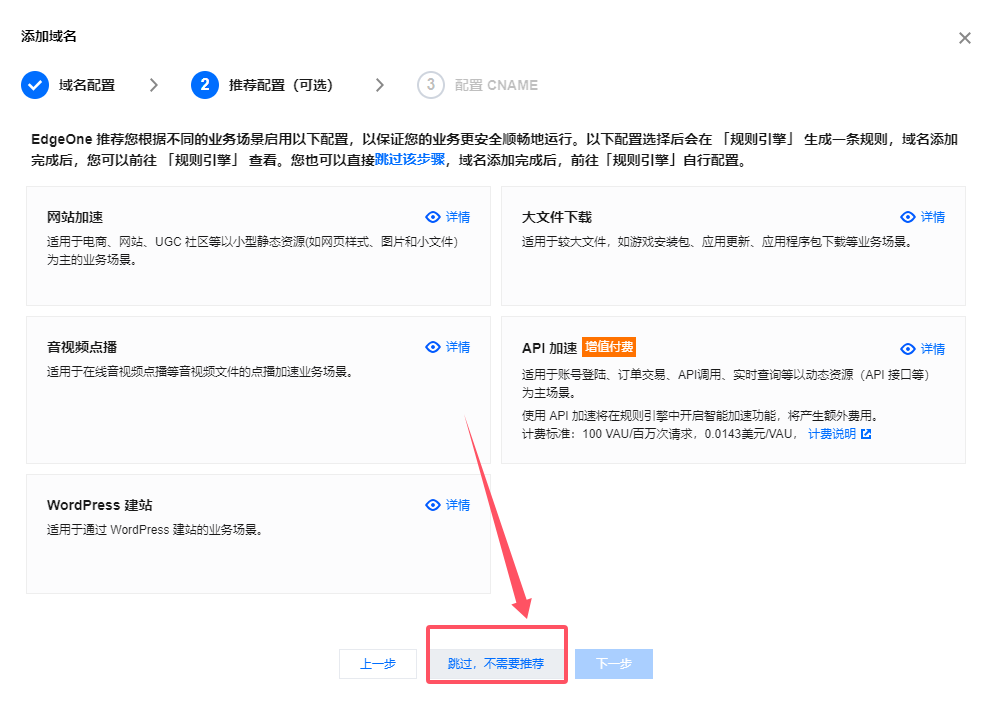Screen dimensions: 996x703
Task: Open the 计费说明 link
Action: 831,434
